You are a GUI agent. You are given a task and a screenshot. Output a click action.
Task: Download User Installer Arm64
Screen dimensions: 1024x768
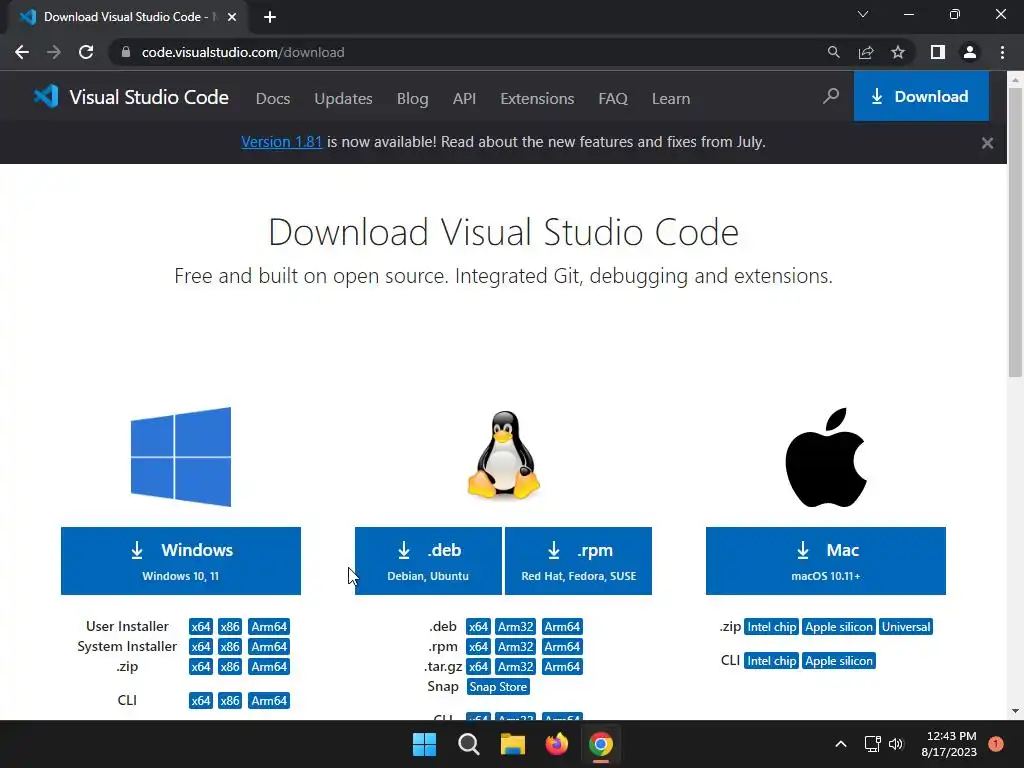pos(269,627)
